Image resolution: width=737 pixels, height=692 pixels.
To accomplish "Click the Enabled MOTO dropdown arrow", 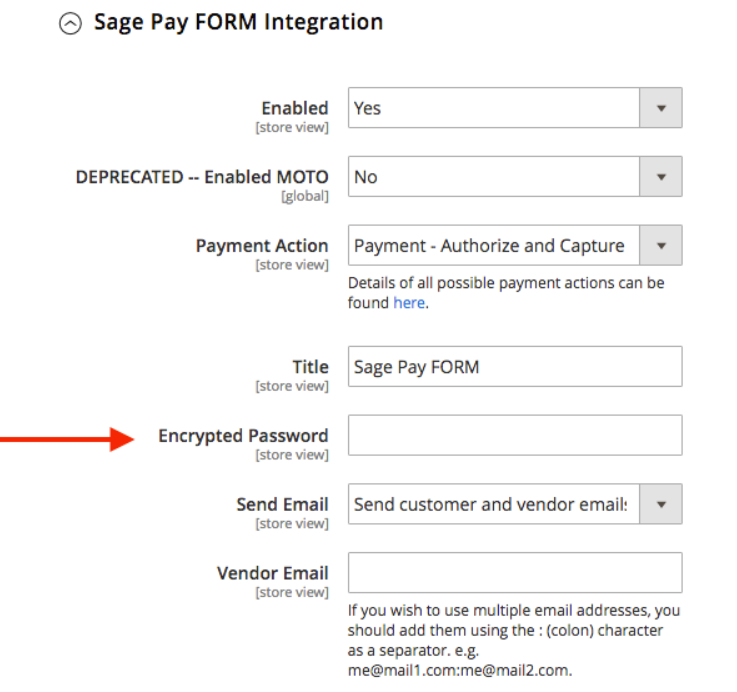I will coord(660,177).
